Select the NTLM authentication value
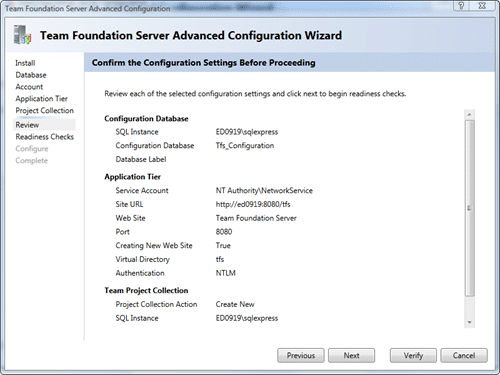 pos(226,273)
